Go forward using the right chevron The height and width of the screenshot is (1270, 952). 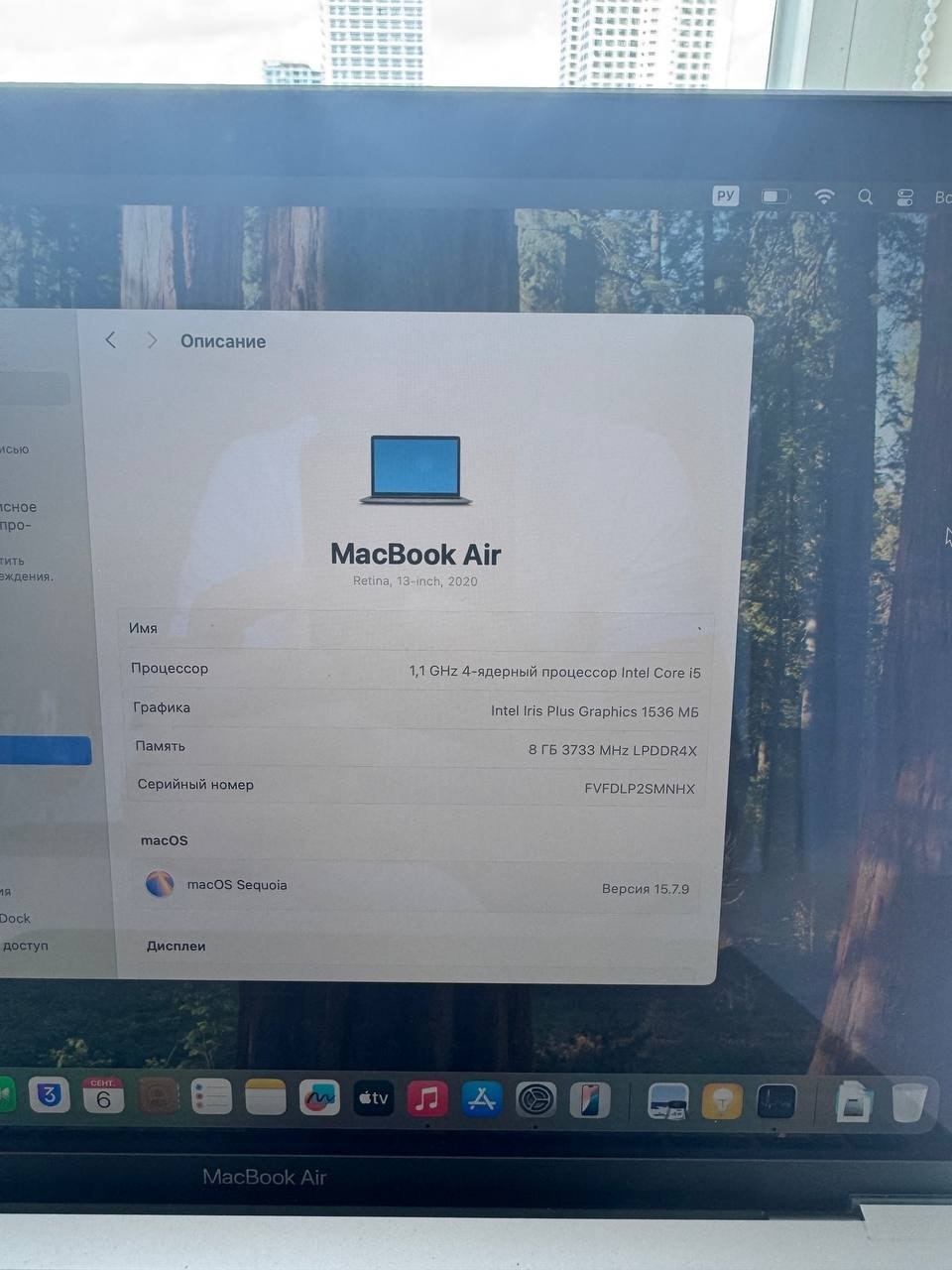pos(152,340)
